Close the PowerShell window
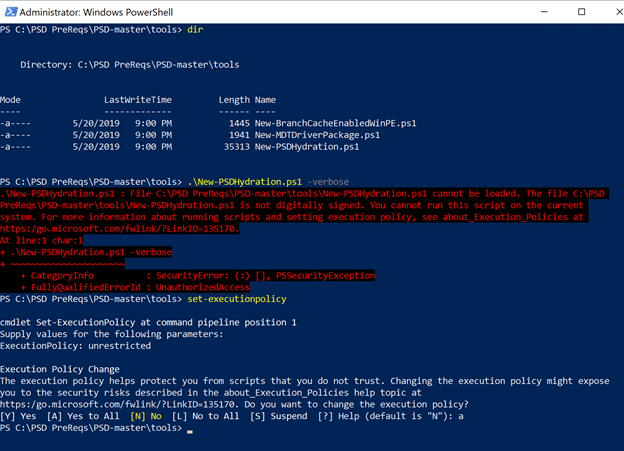 coord(619,12)
